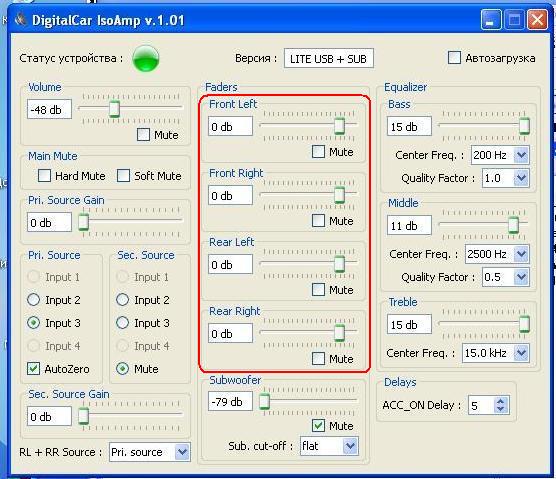Expand the Treble Center Freq dropdown
556x479 pixels.
coord(522,353)
